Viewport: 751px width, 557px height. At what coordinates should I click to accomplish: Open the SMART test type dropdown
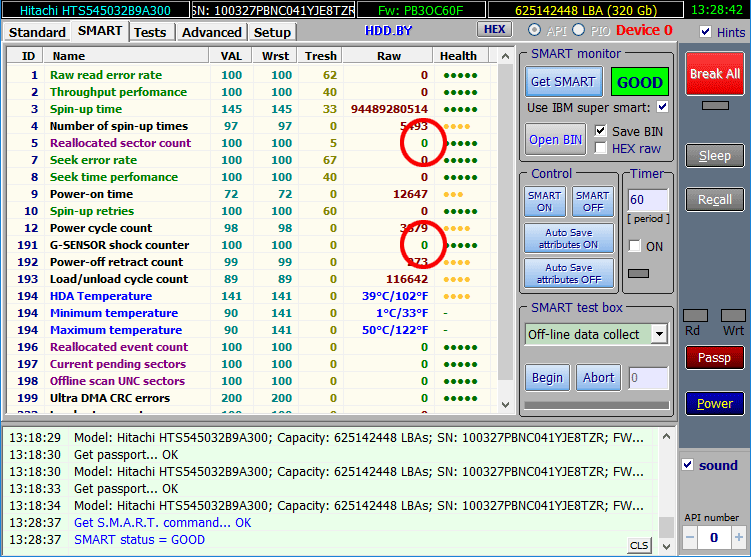pyautogui.click(x=660, y=334)
